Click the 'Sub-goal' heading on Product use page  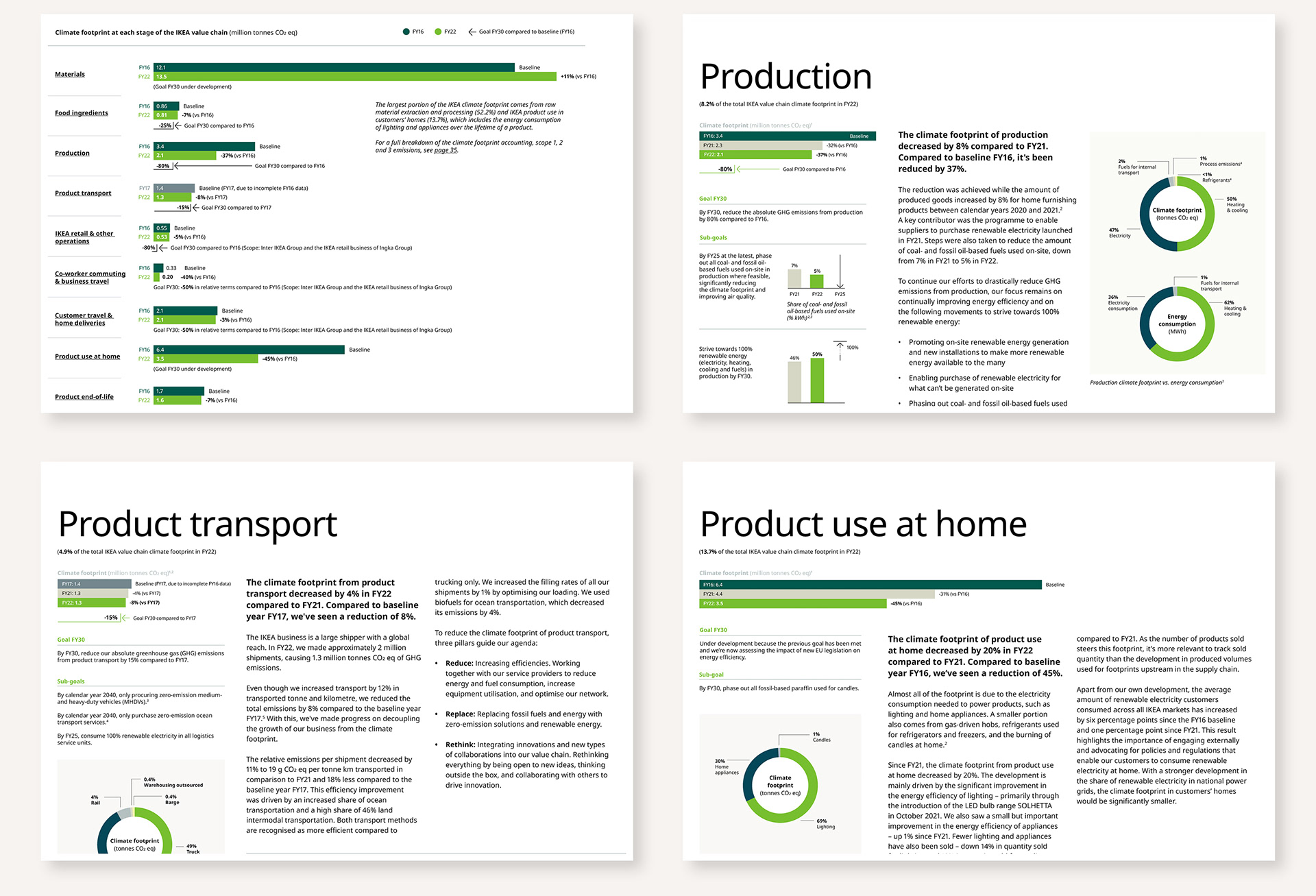711,675
